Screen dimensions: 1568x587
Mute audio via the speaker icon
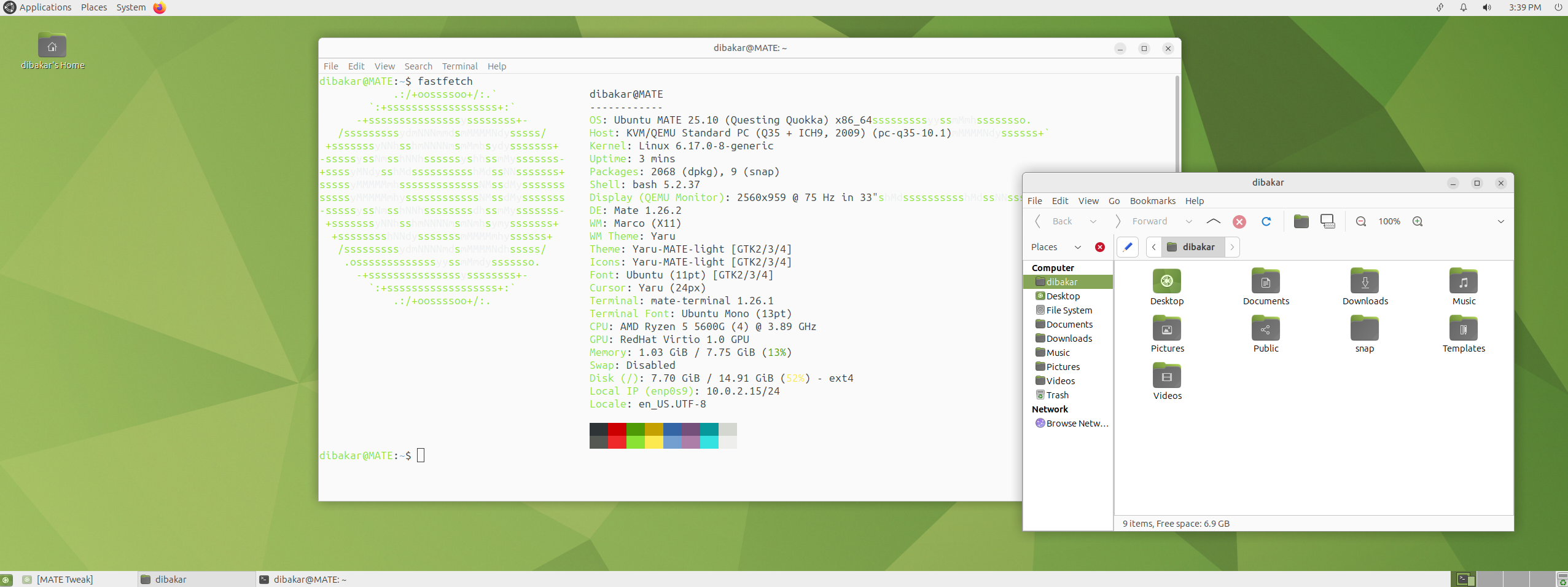coord(1486,7)
